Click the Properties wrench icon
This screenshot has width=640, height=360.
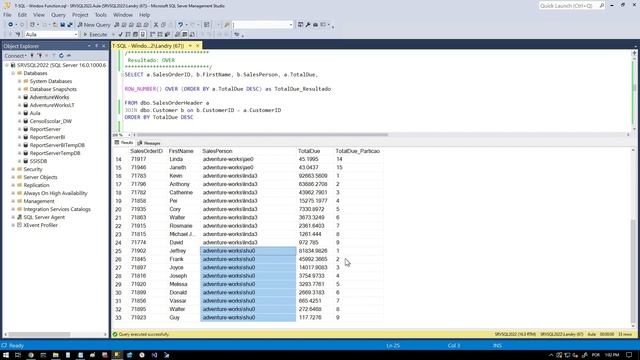pos(308,24)
